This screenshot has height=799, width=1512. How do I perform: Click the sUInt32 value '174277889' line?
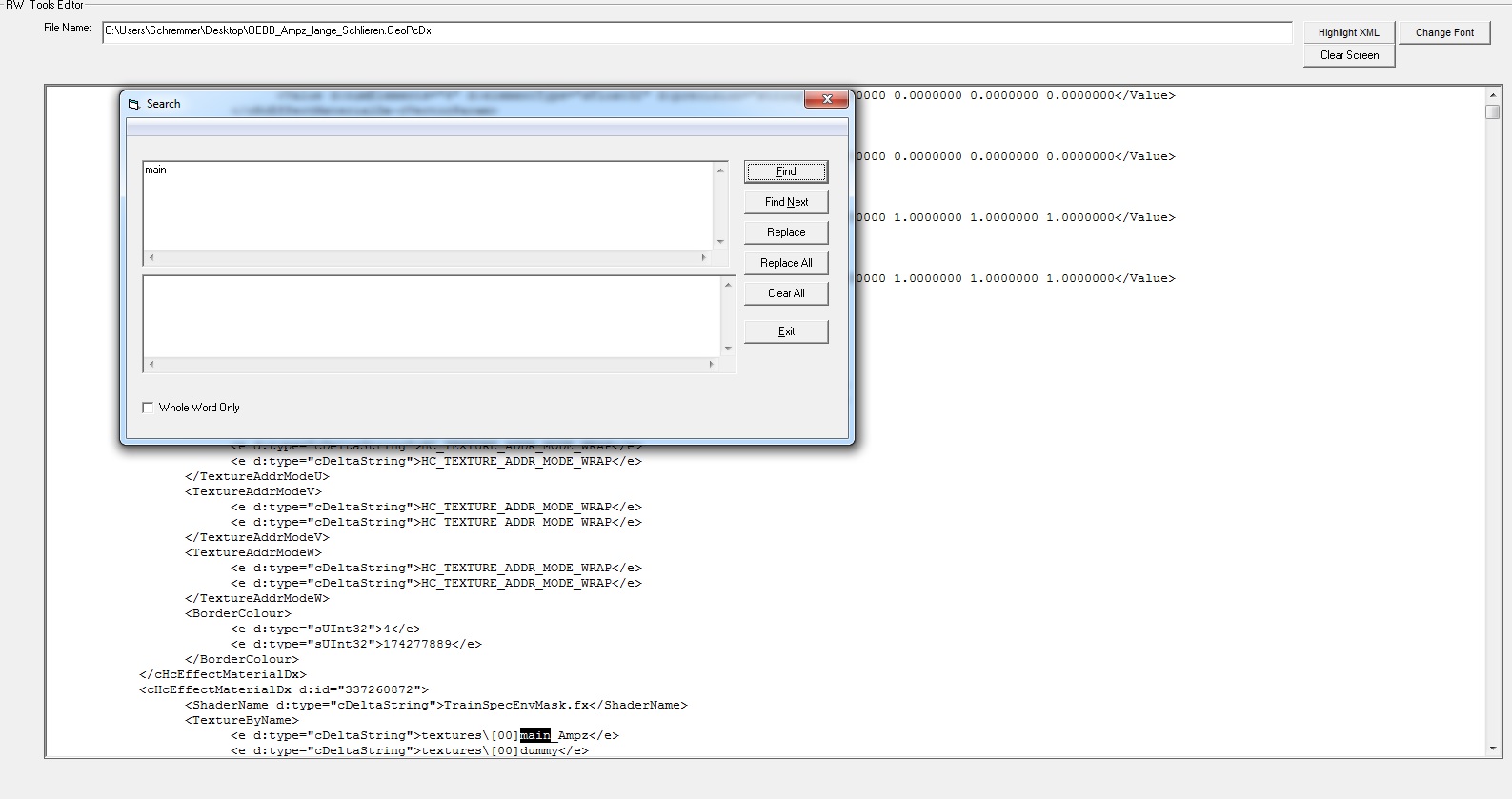356,644
